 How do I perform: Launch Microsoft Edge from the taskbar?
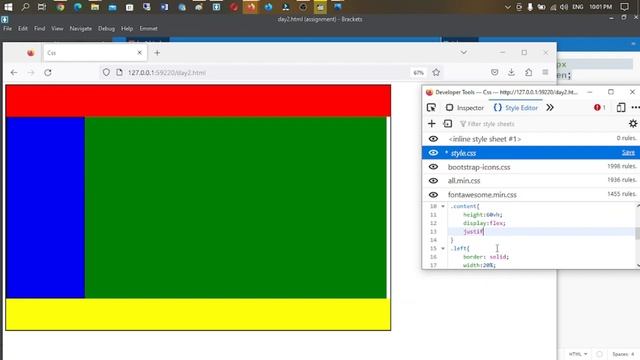78,7
